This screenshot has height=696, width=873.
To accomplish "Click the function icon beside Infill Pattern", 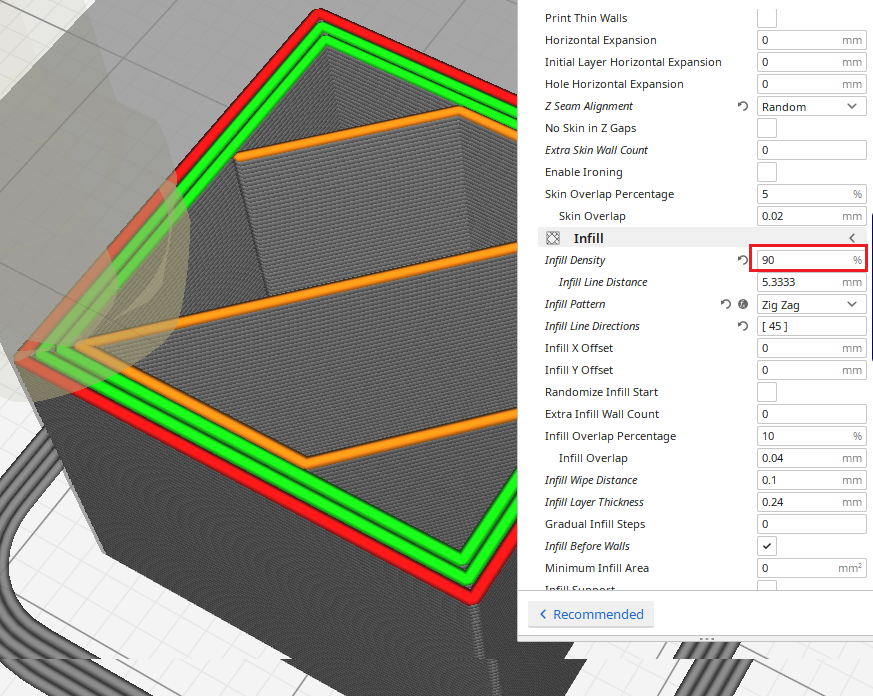I will pos(743,304).
